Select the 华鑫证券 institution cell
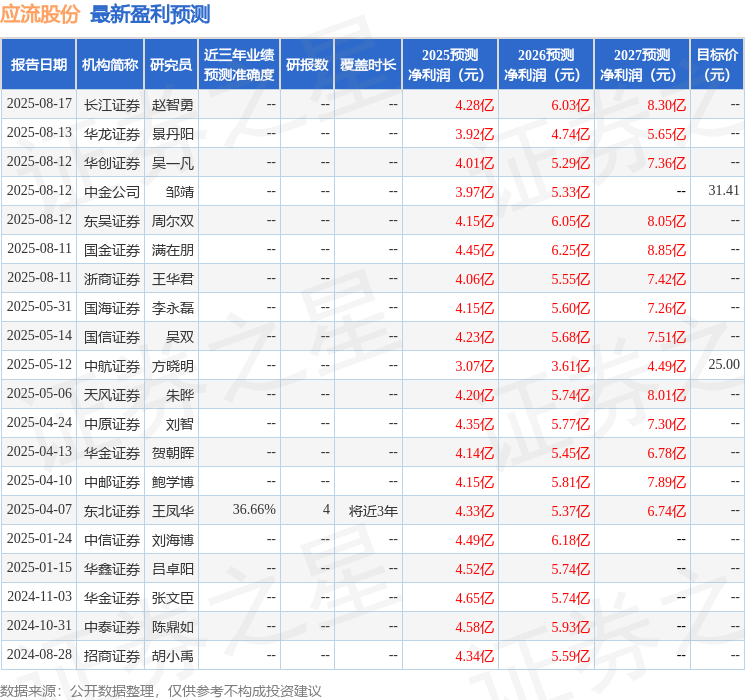Screen dimensions: 745x700 (112, 569)
